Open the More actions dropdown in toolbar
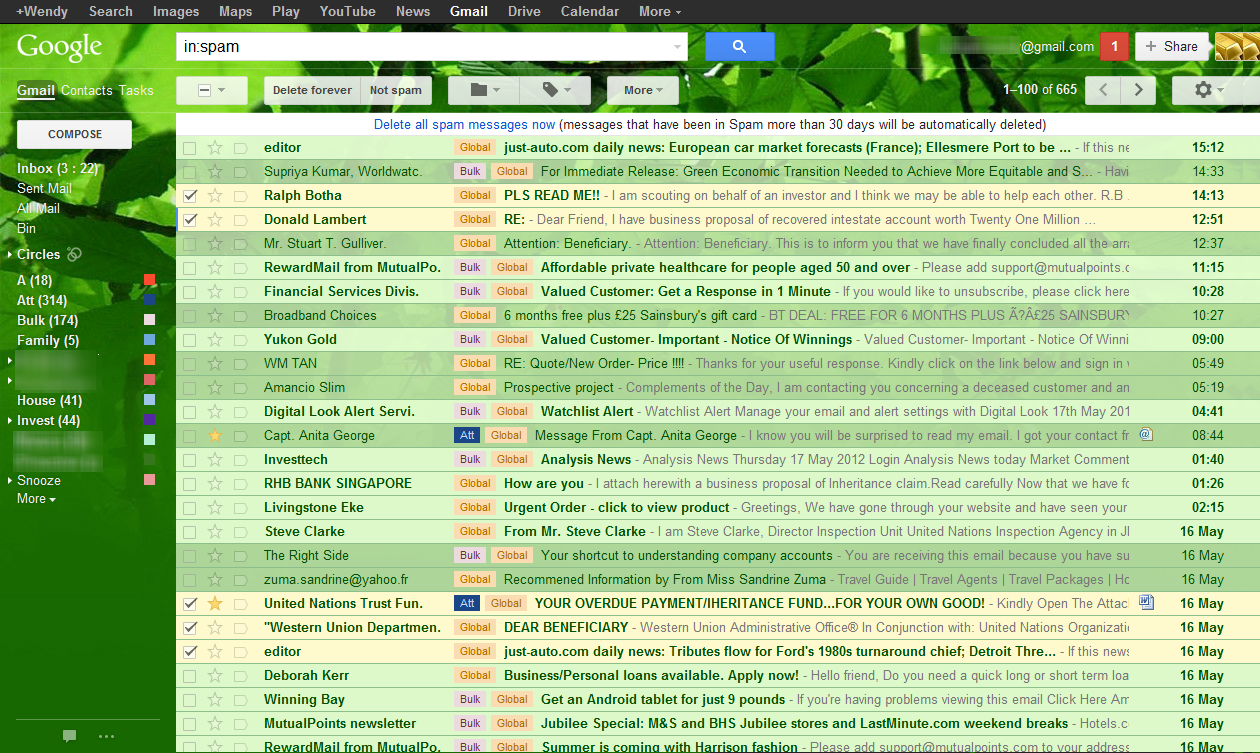 pos(643,90)
